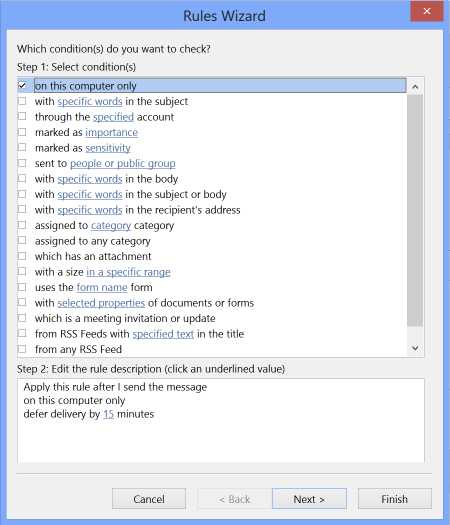Click the conditions list scrollbar thumb

pyautogui.click(x=415, y=210)
